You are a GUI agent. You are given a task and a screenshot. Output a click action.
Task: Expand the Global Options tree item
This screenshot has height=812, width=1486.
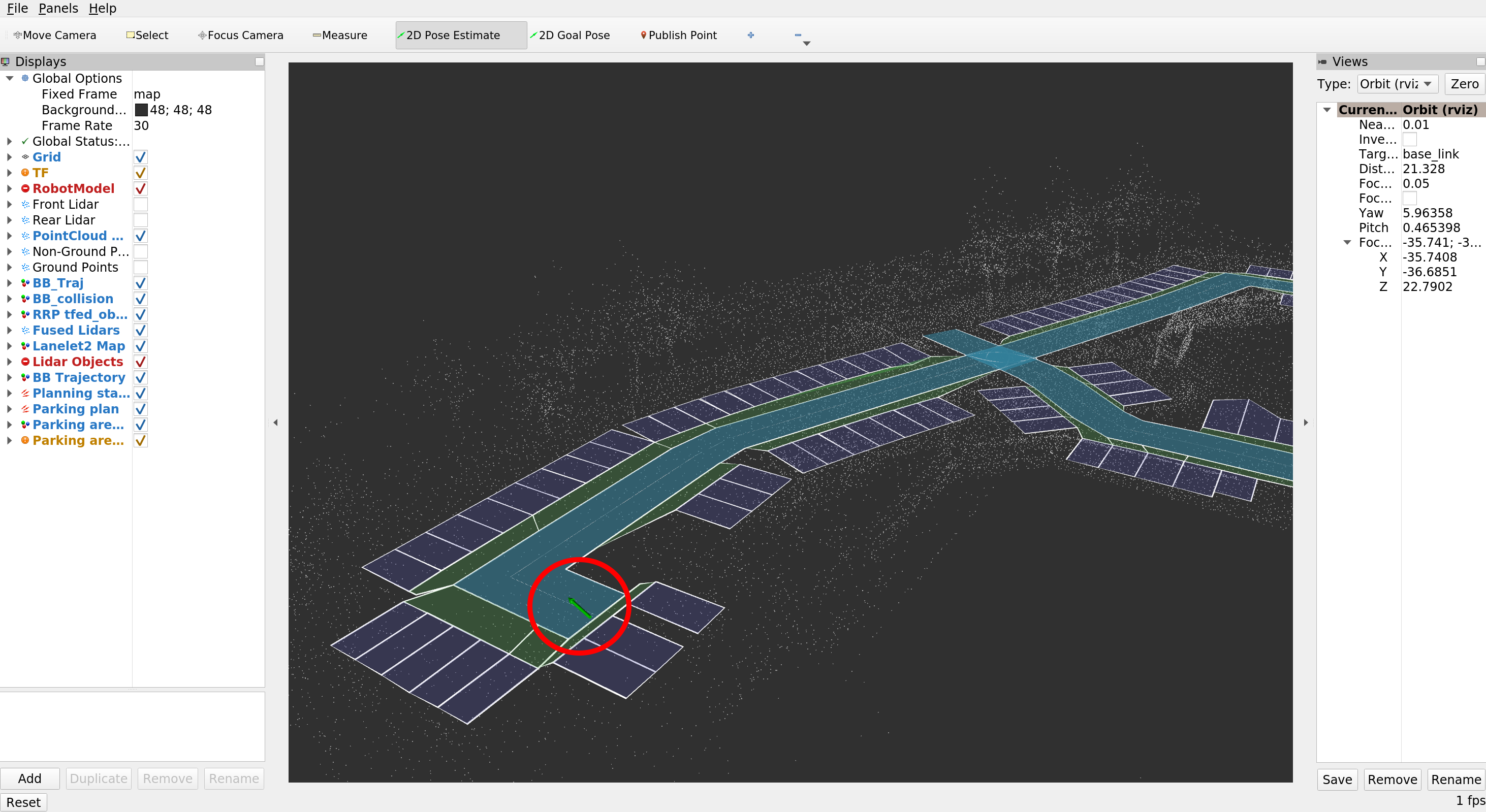(10, 78)
